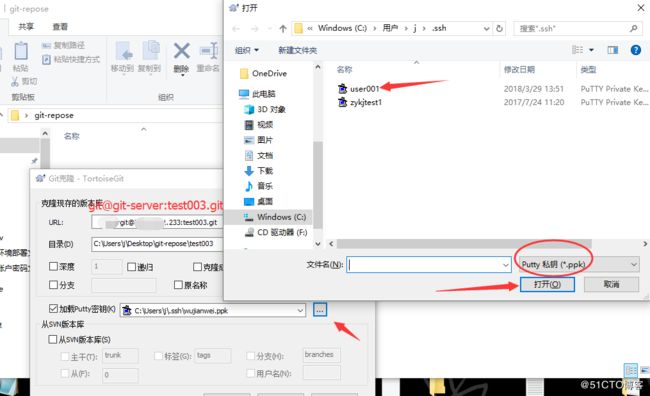Change the file view layout icon
The height and width of the screenshot is (396, 650).
(577, 50)
